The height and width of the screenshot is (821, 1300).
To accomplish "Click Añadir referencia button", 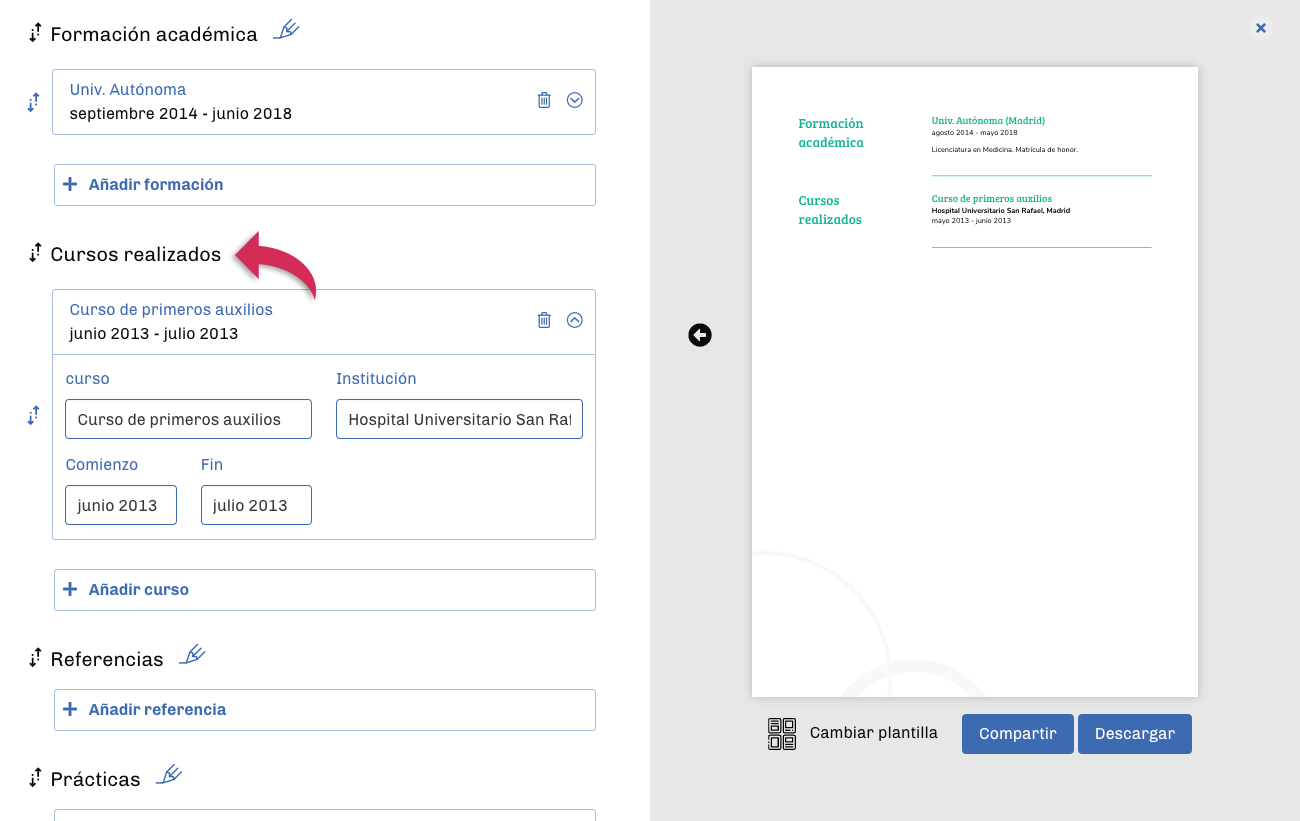I will tap(325, 710).
